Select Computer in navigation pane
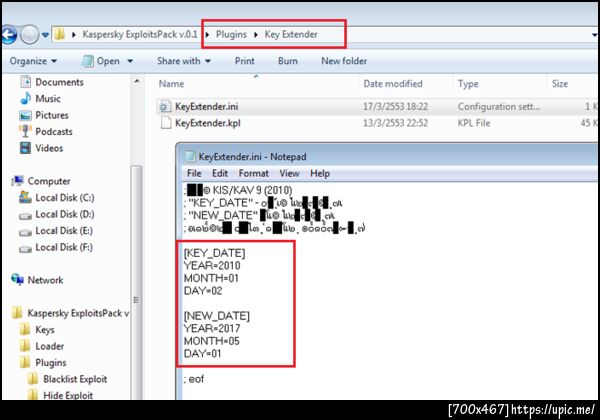The image size is (600, 420). 49,181
